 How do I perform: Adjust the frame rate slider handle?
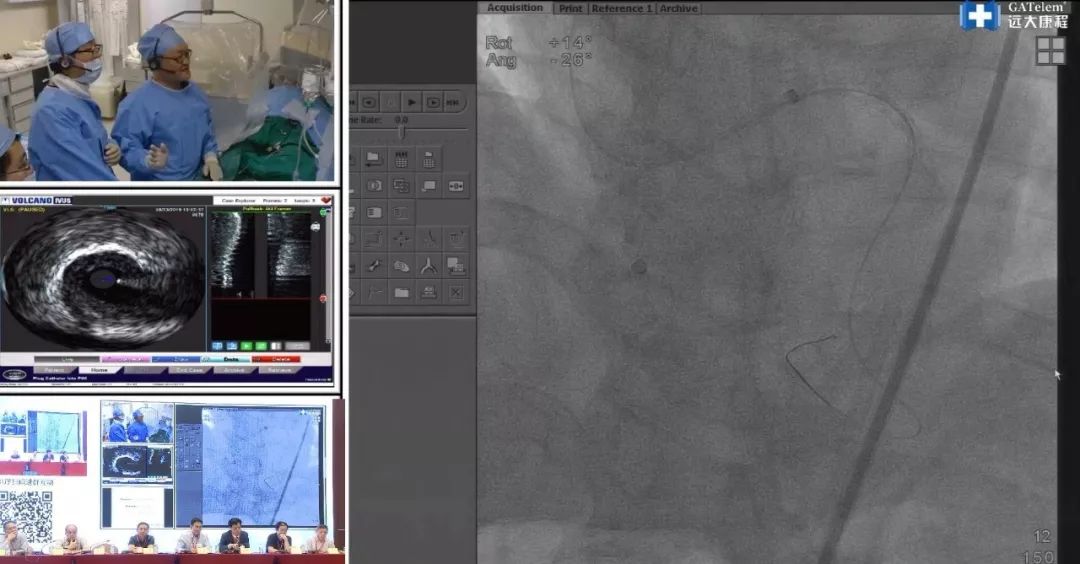402,132
